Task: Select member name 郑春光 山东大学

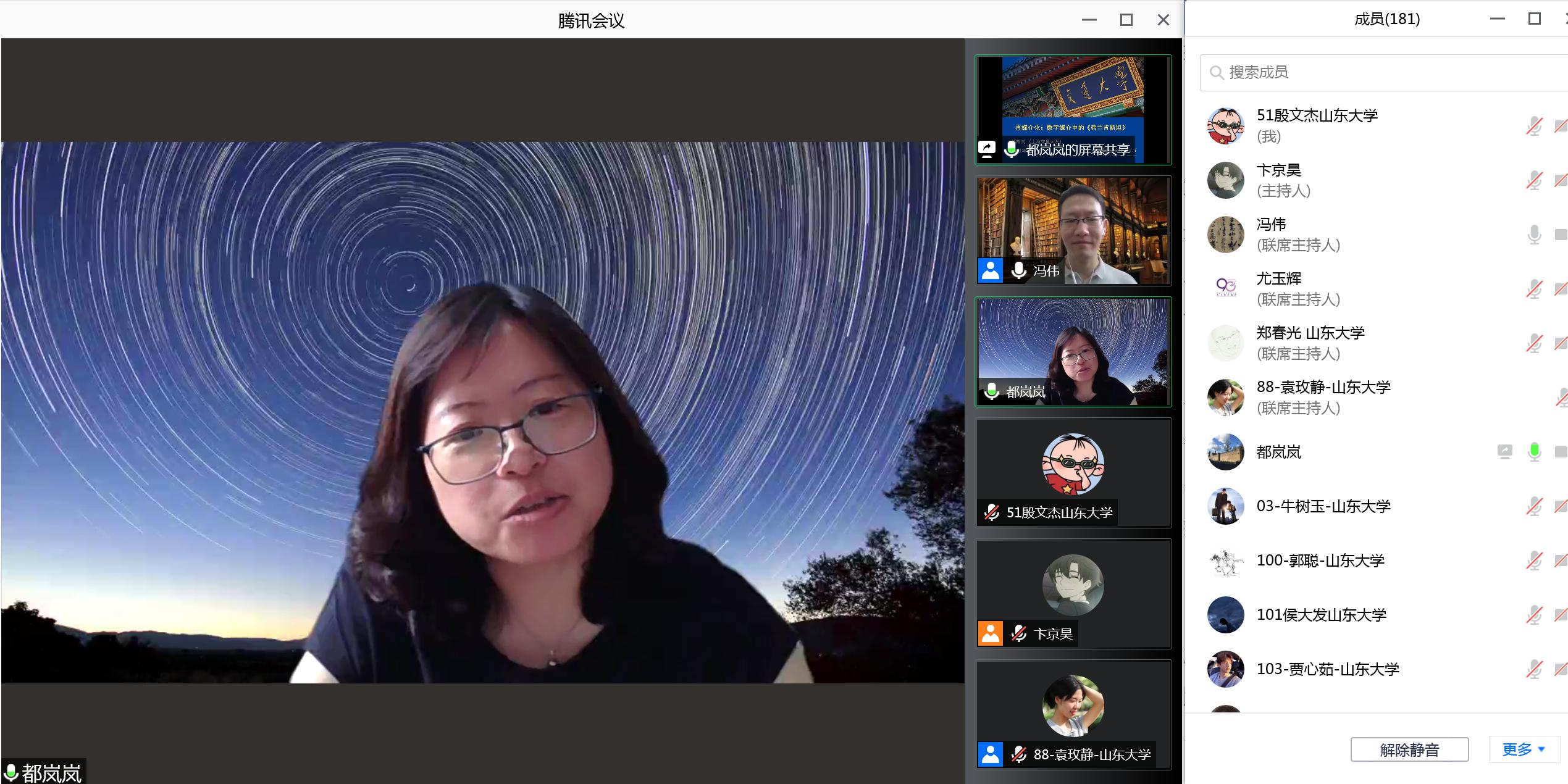Action: coord(1310,333)
